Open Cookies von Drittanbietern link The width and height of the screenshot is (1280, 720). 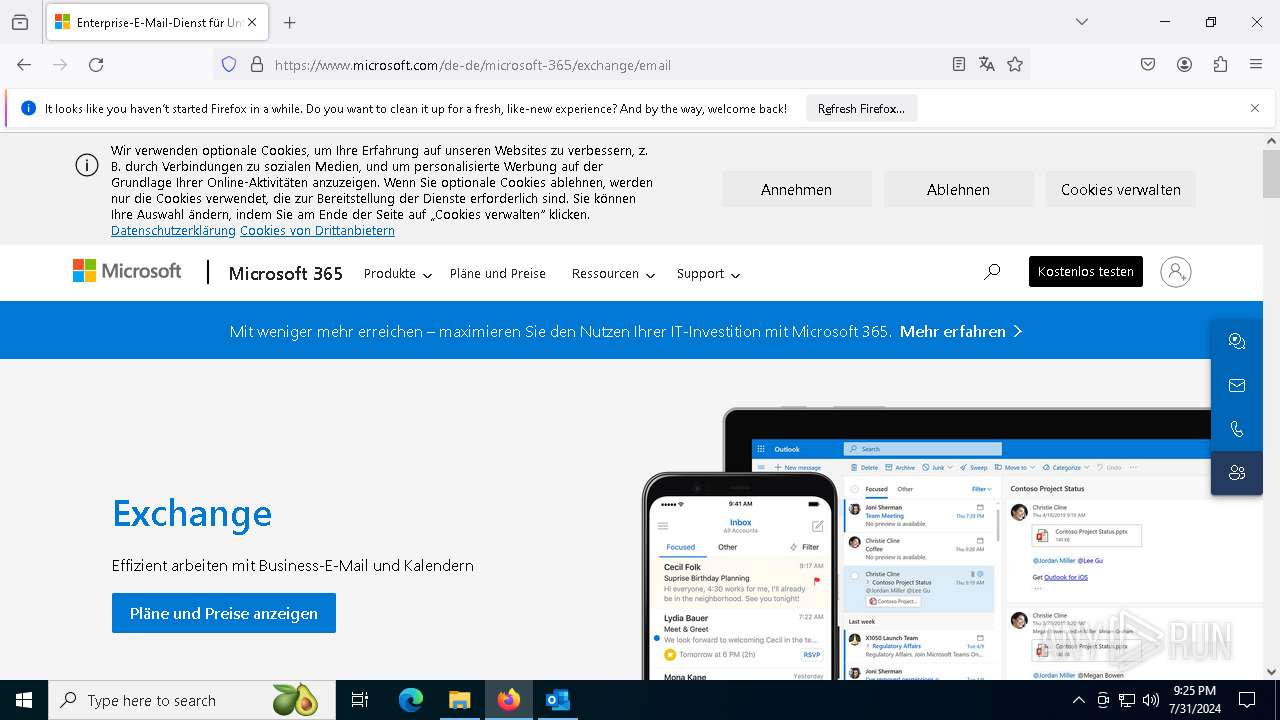(x=317, y=231)
